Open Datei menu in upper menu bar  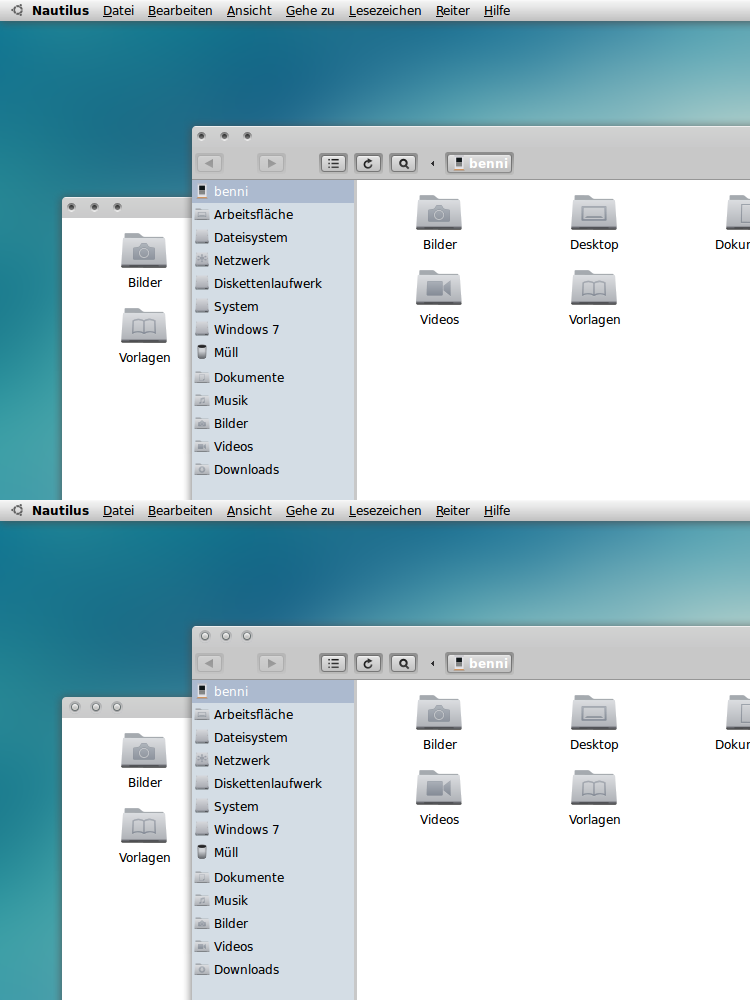[119, 10]
